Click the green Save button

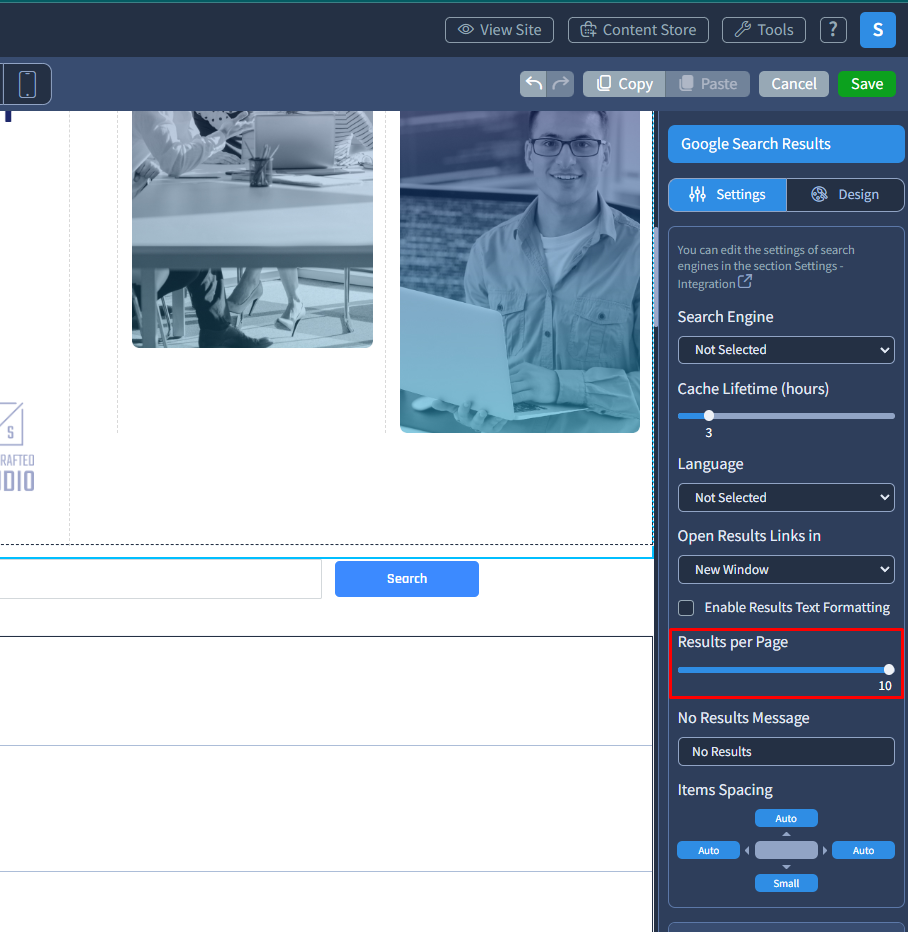click(x=866, y=84)
